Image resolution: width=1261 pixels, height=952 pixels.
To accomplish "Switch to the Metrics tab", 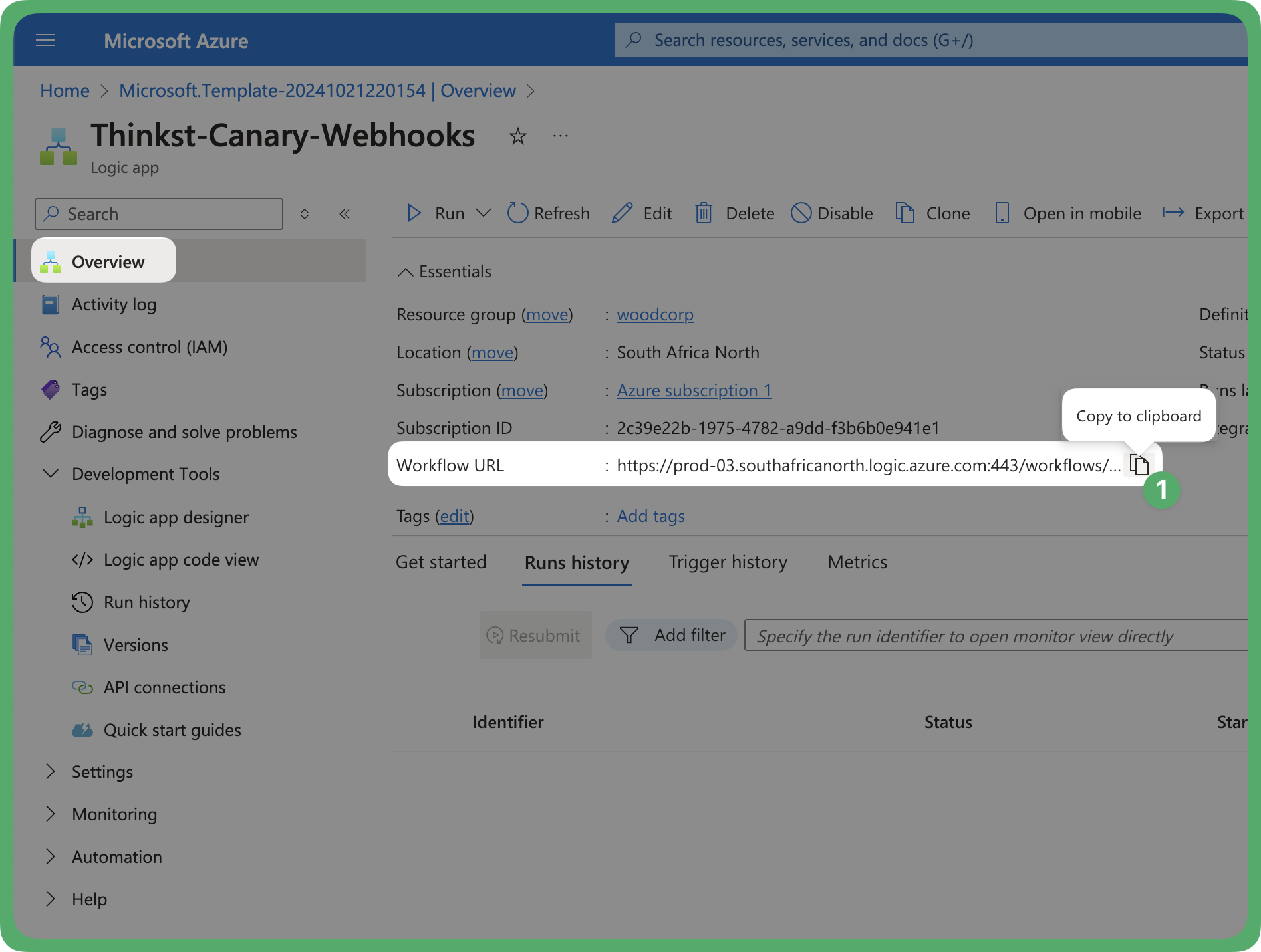I will [857, 562].
